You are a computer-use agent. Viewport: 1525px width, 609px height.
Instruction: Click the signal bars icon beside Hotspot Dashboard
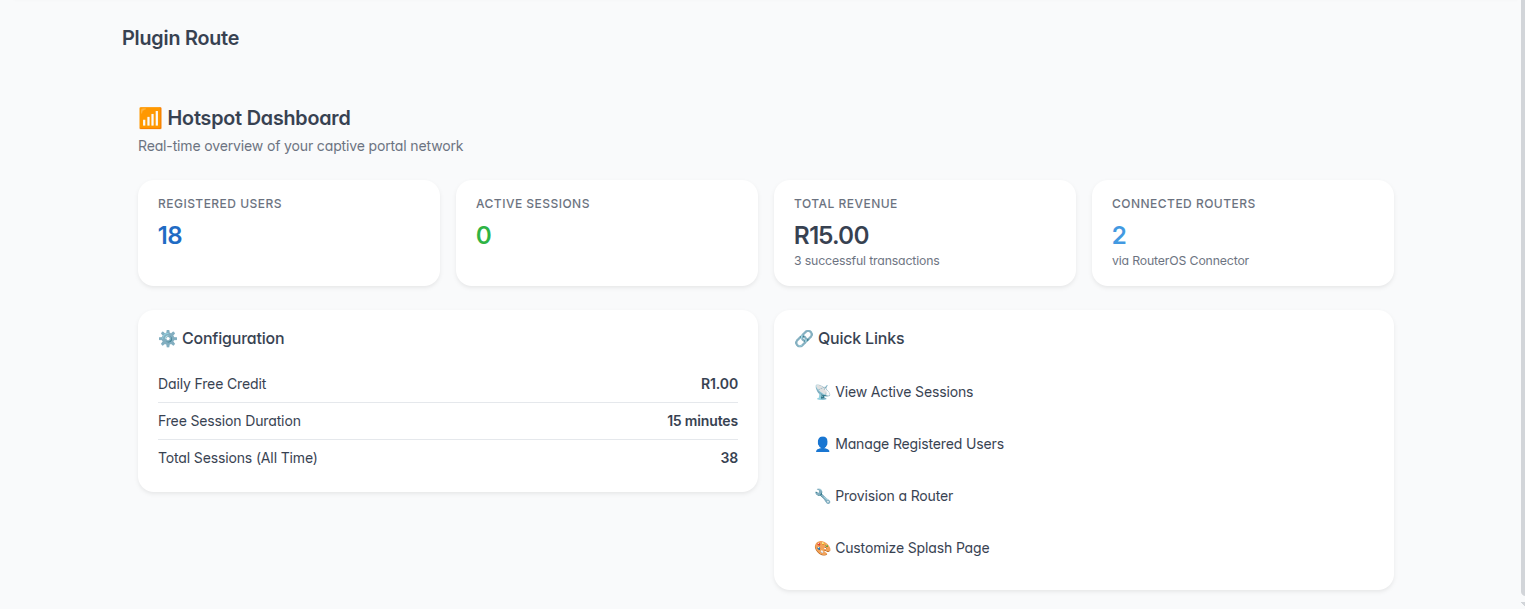(150, 118)
